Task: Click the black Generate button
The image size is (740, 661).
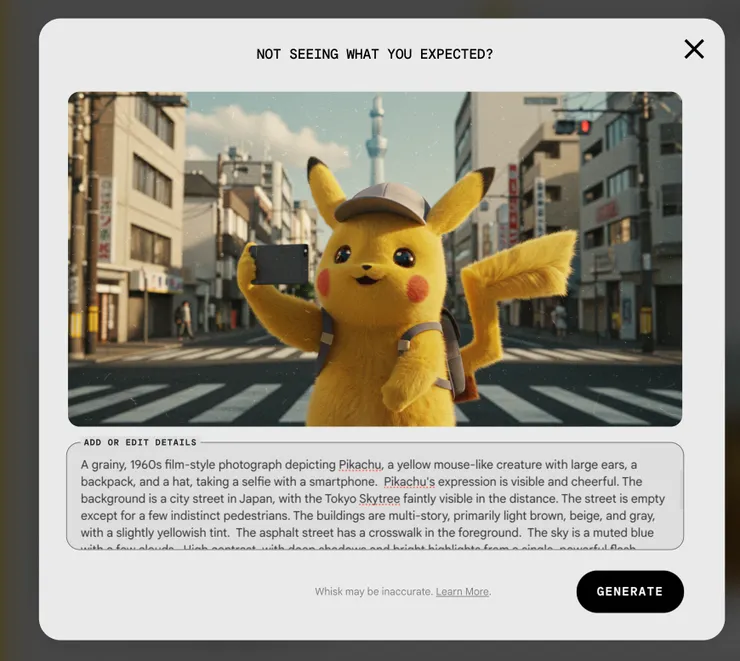Action: [x=630, y=591]
